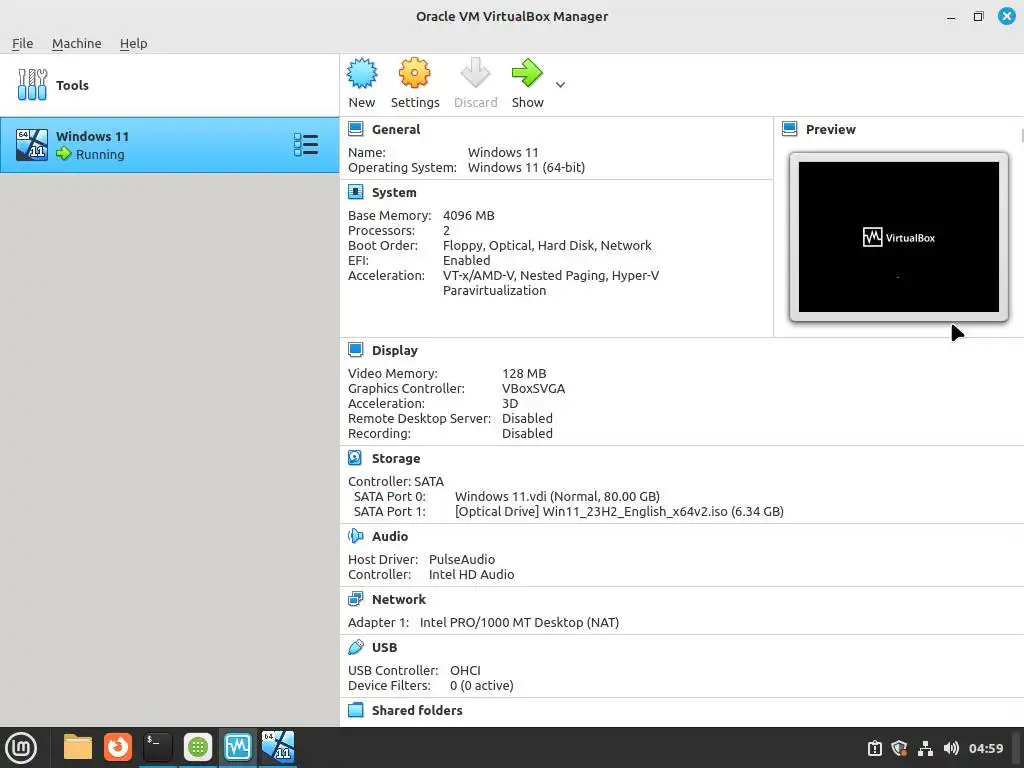Open the volume control tray icon
Viewport: 1024px width, 768px height.
click(951, 748)
